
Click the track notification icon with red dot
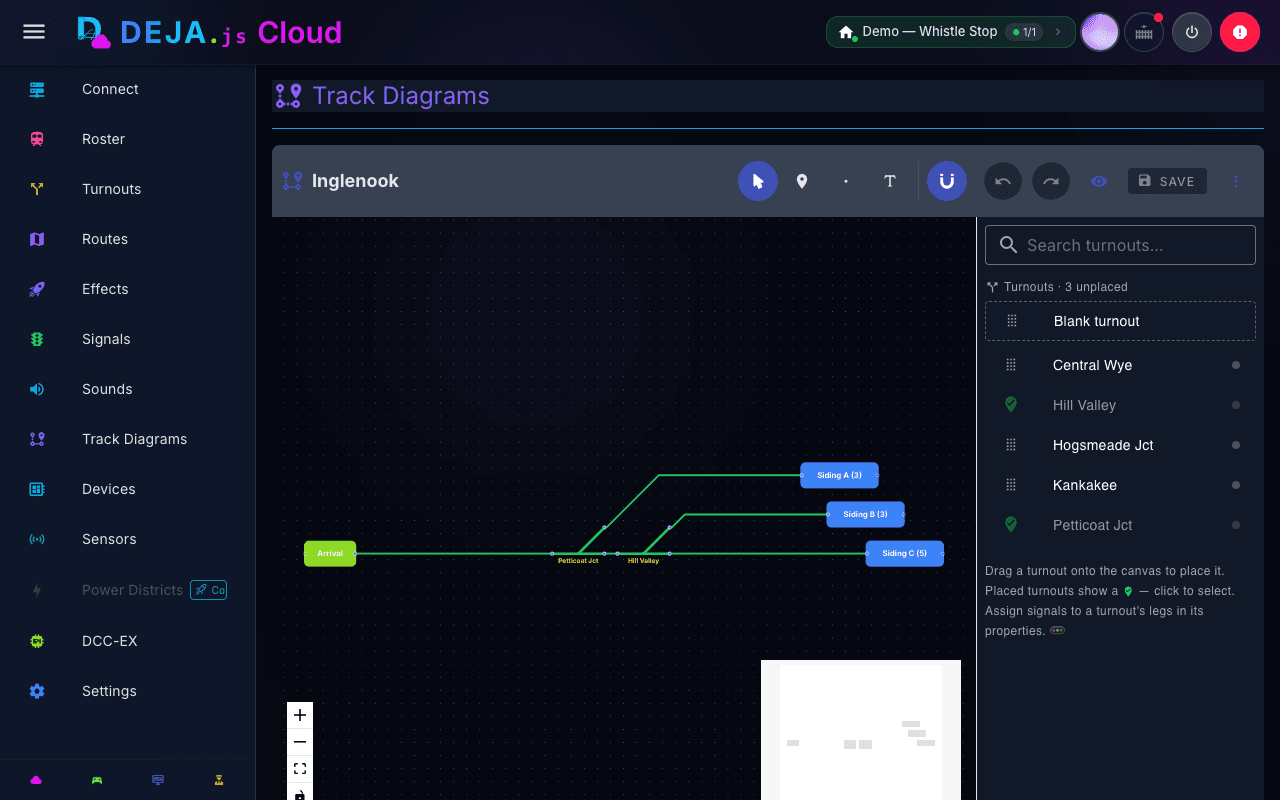(x=1144, y=32)
